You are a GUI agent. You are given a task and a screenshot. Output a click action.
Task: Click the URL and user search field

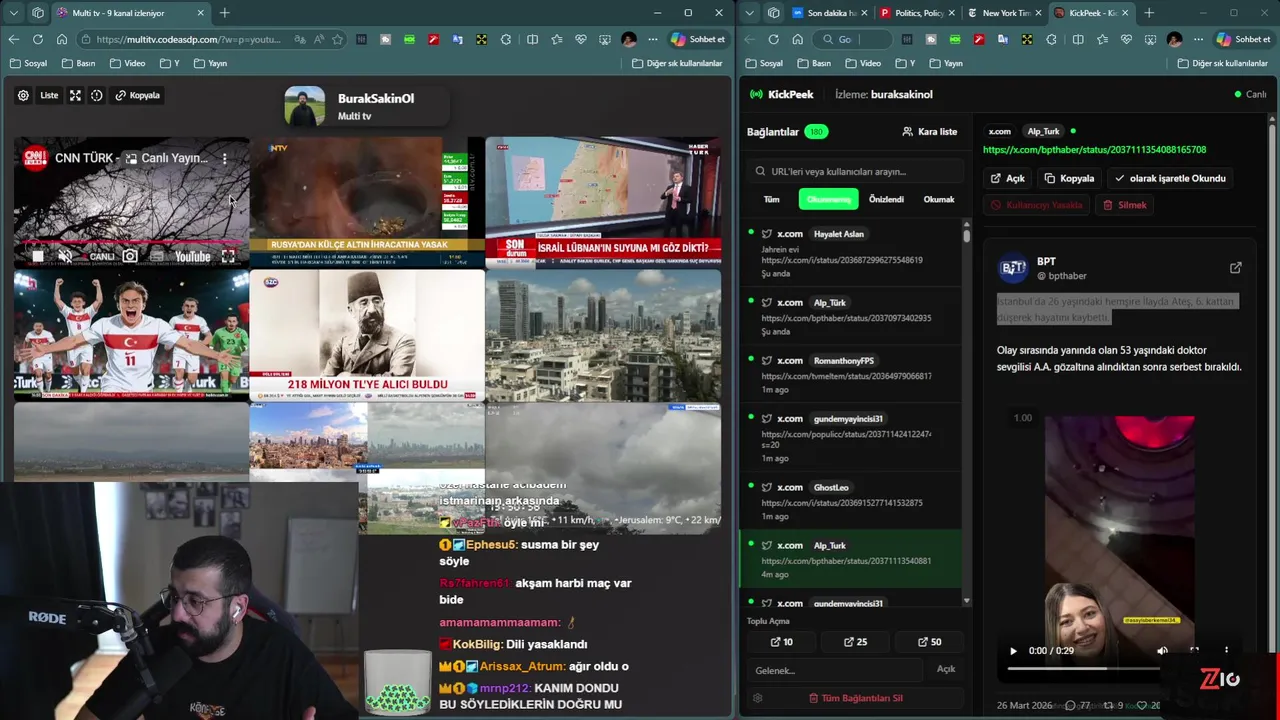[855, 171]
